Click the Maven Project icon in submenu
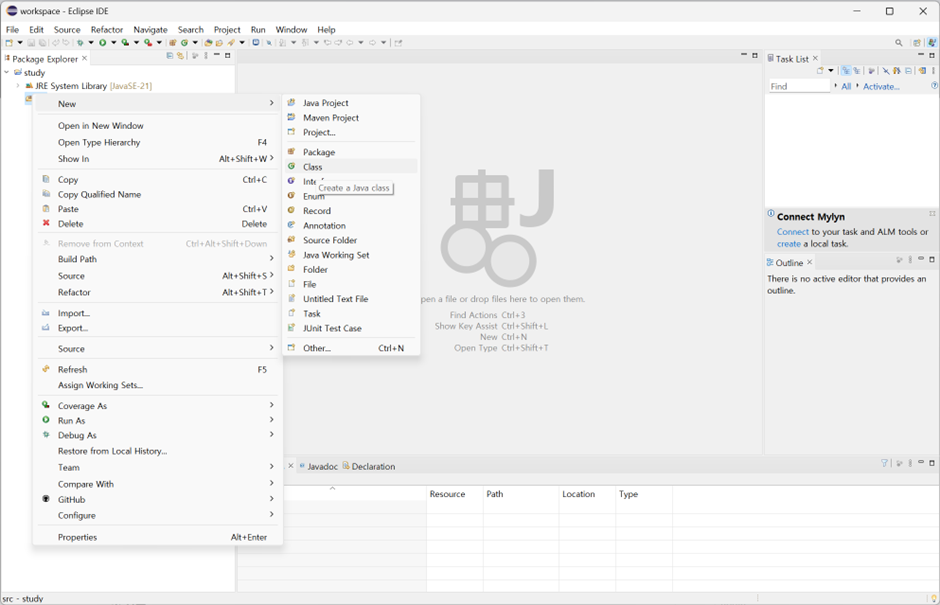 pos(291,118)
